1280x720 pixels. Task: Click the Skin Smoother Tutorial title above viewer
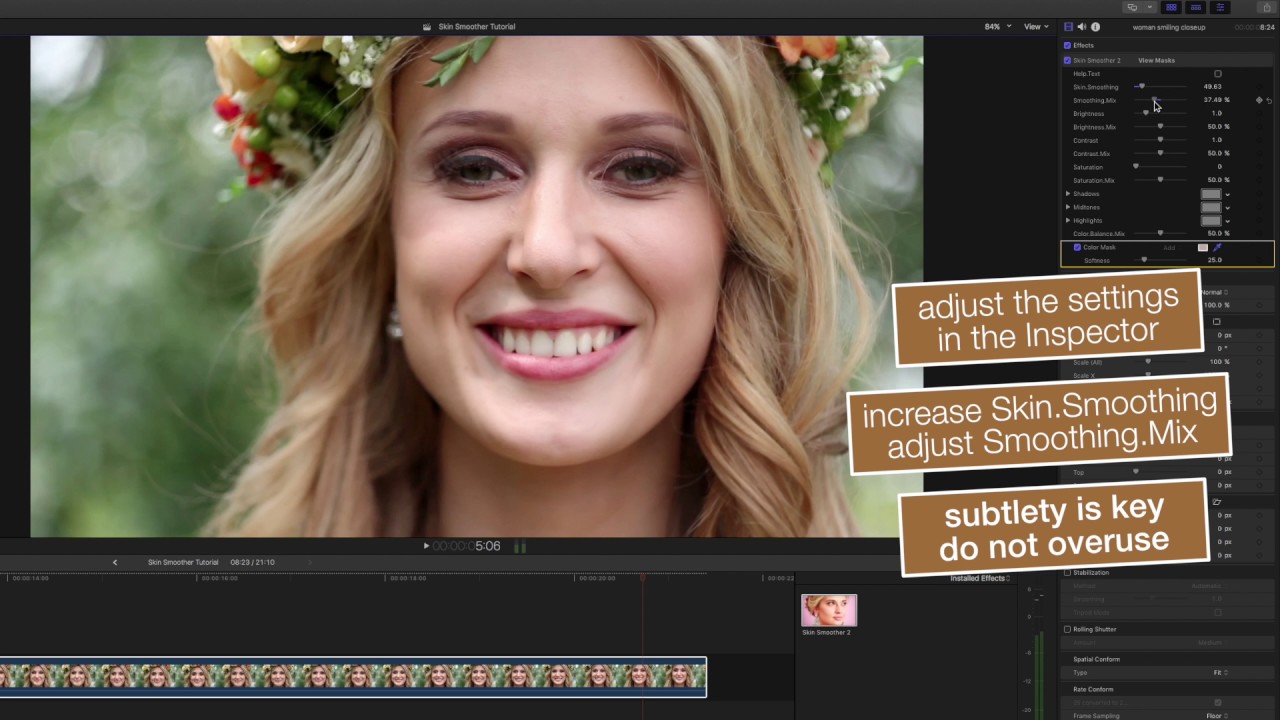coord(477,27)
